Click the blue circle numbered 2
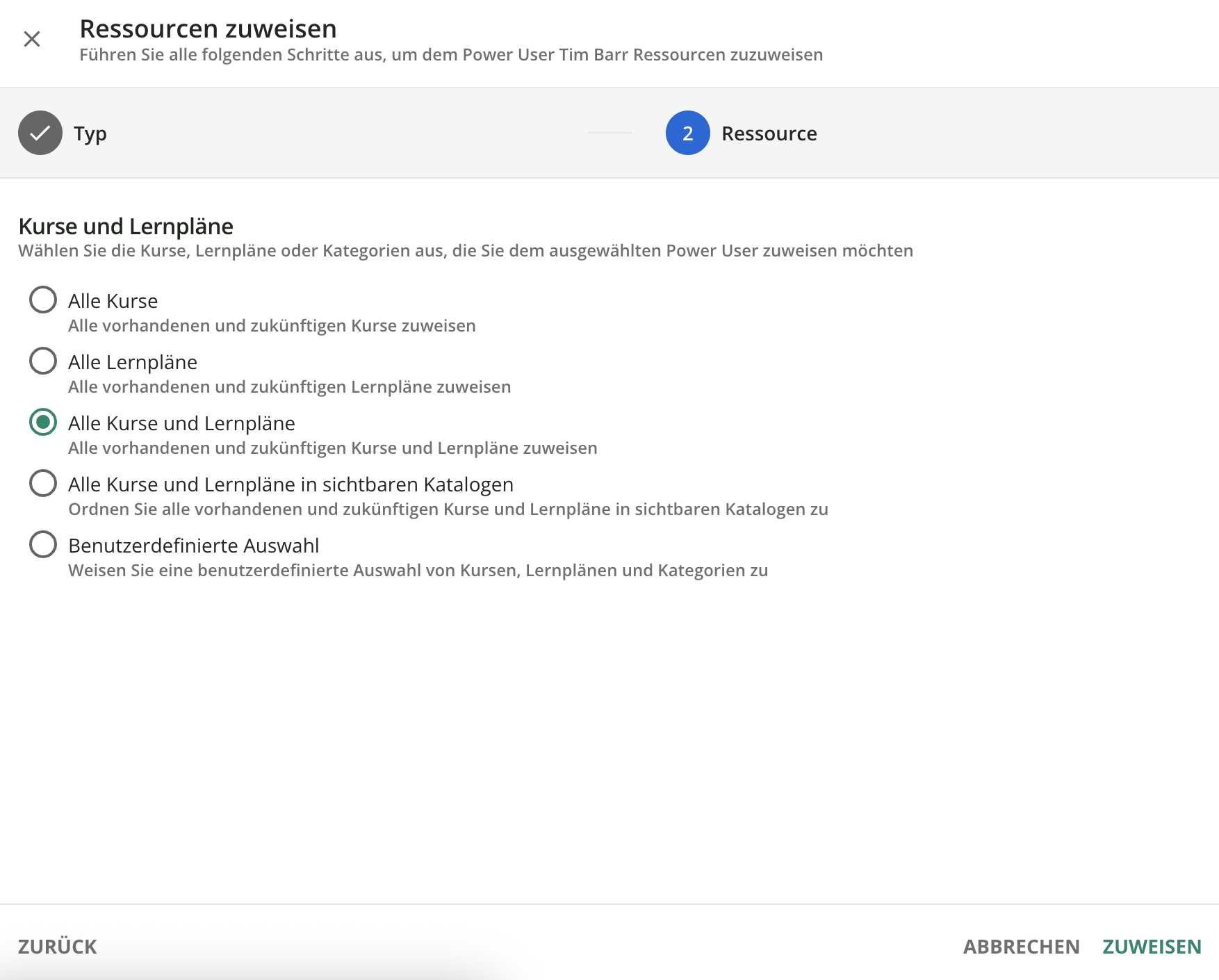 point(687,133)
